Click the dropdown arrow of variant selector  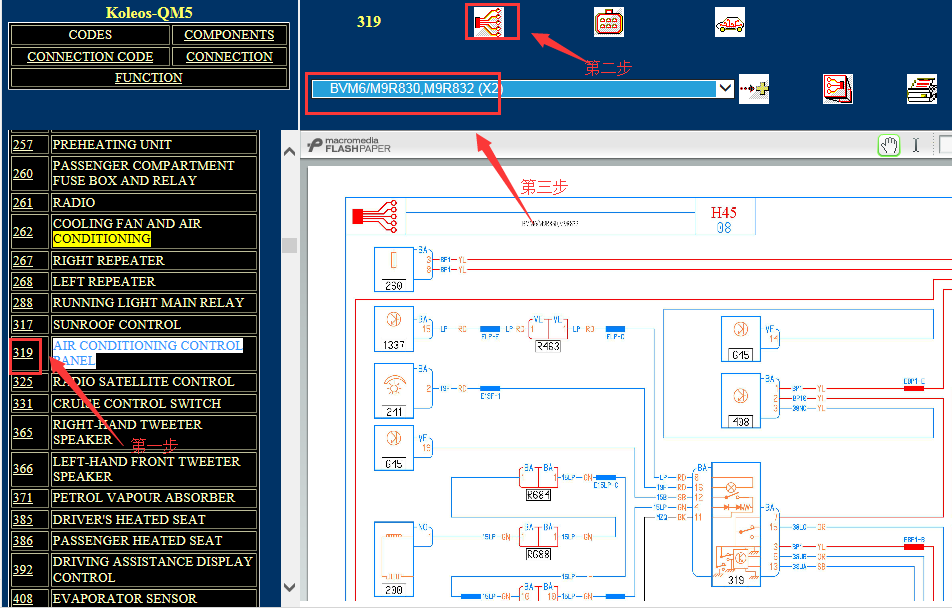725,89
